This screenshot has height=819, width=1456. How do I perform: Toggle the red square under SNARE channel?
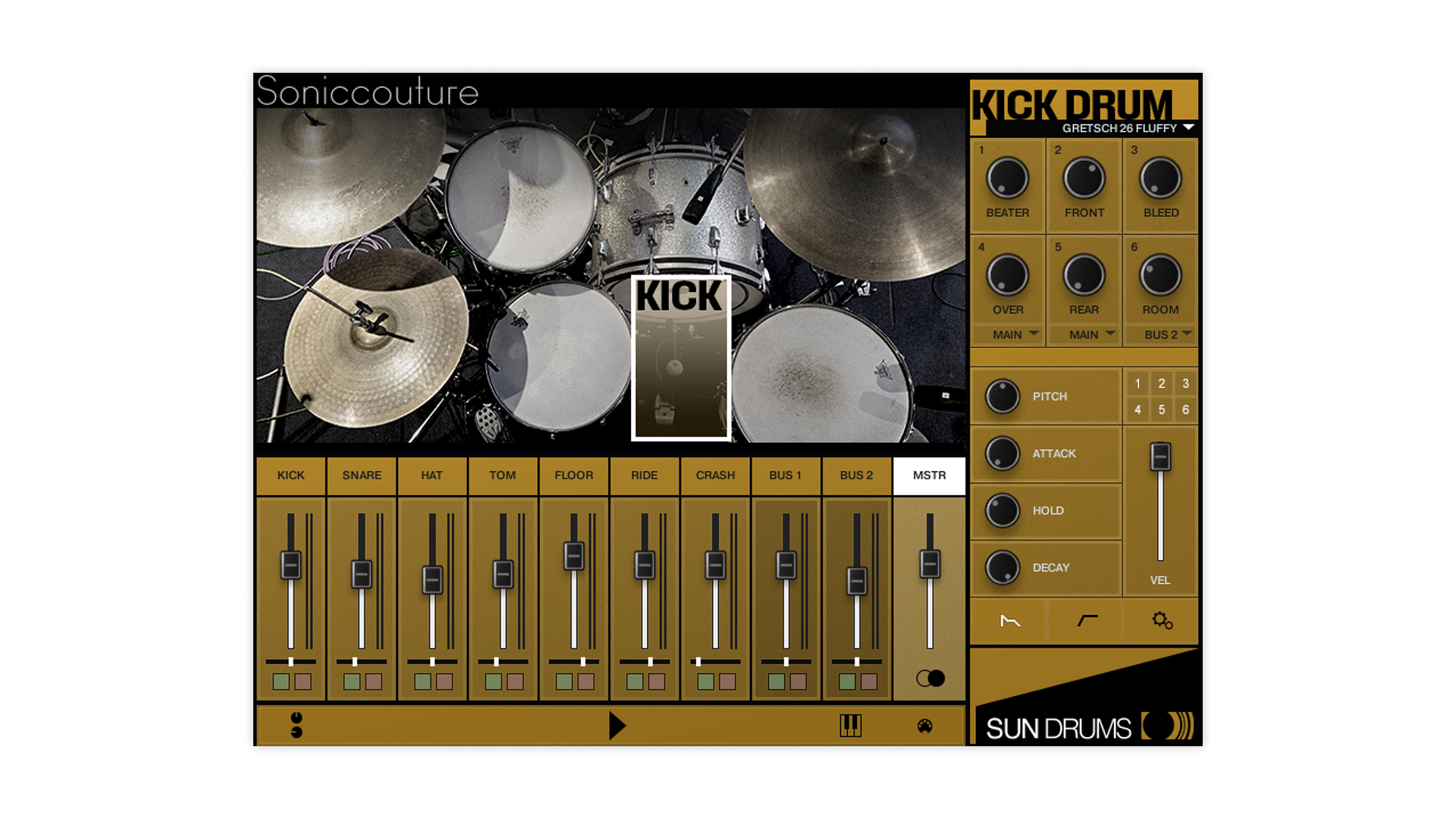click(x=373, y=681)
